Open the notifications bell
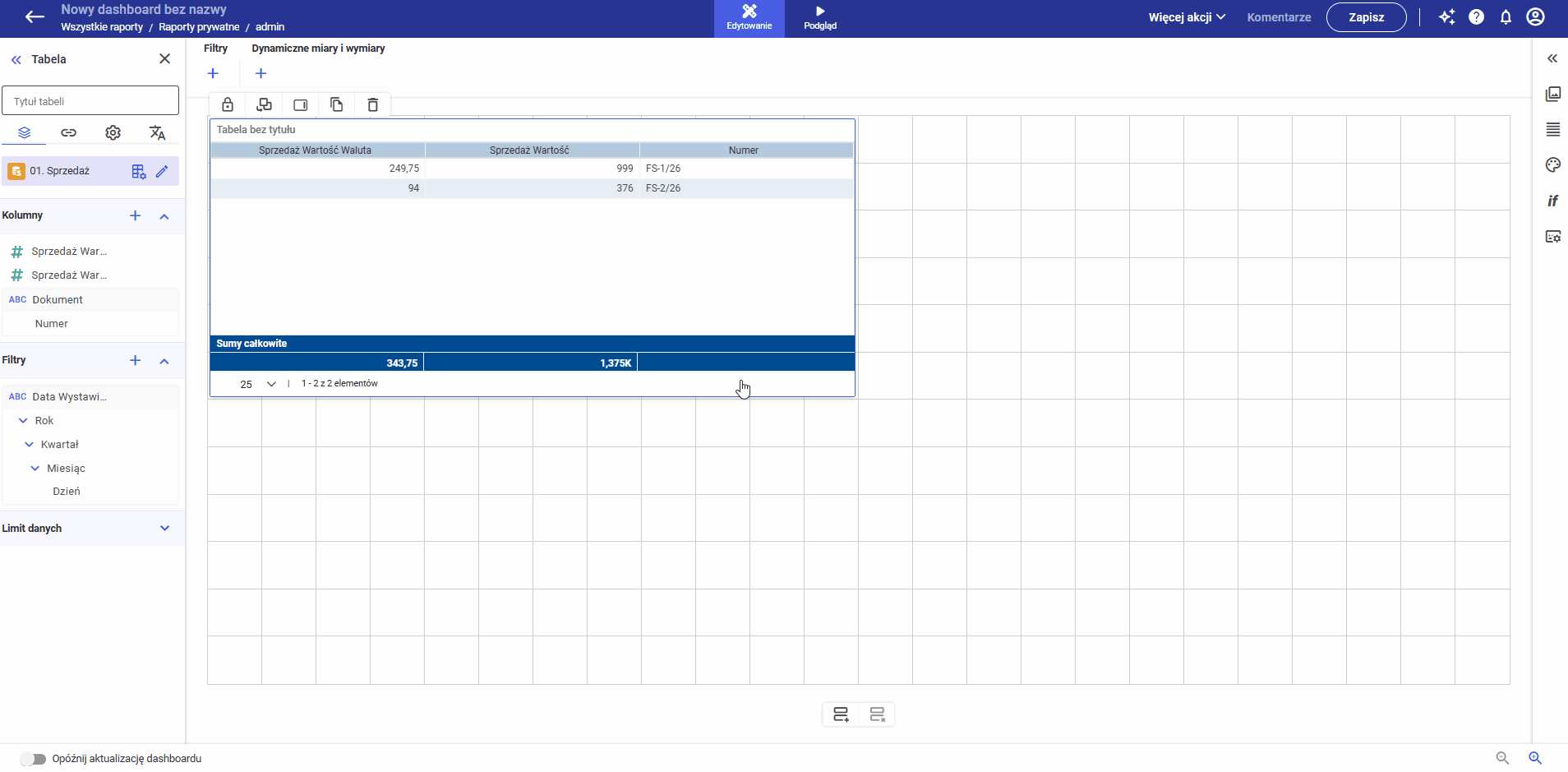The image size is (1568, 772). [x=1506, y=17]
